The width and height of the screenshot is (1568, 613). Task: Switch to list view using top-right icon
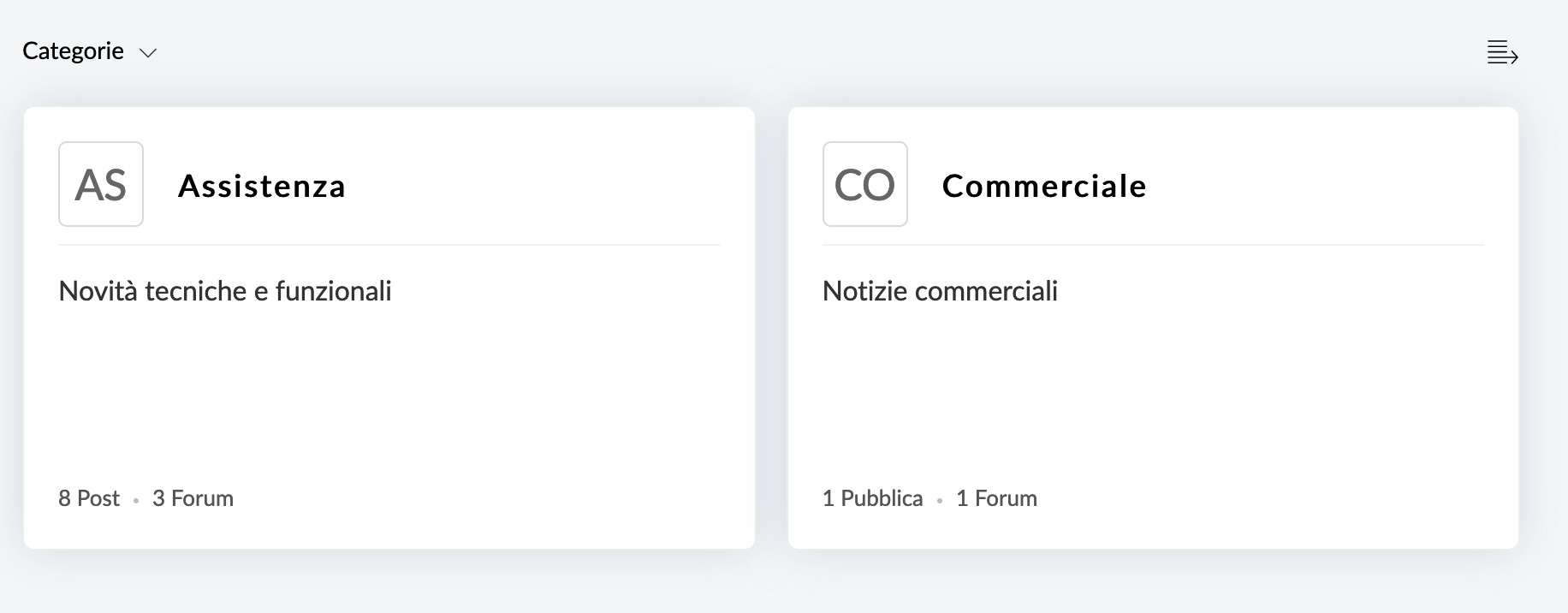coord(1502,52)
